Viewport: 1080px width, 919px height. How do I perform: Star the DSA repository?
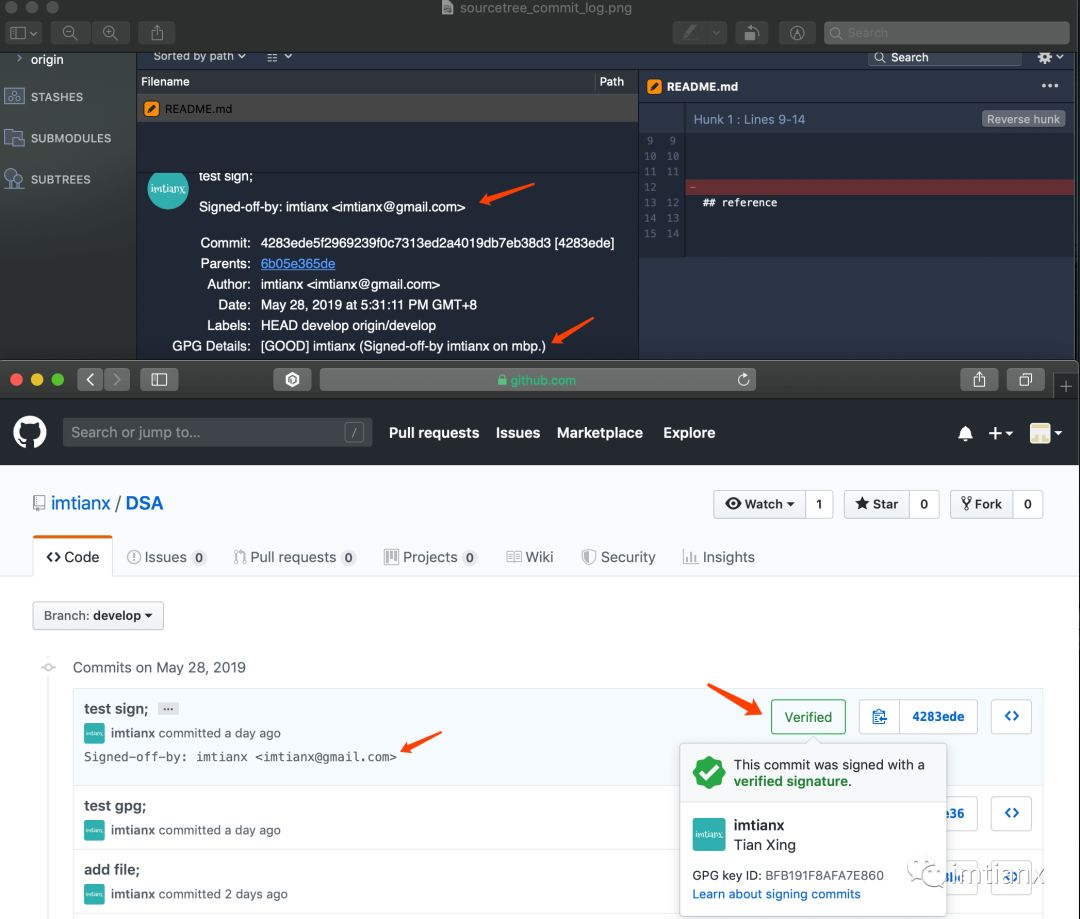(x=876, y=504)
